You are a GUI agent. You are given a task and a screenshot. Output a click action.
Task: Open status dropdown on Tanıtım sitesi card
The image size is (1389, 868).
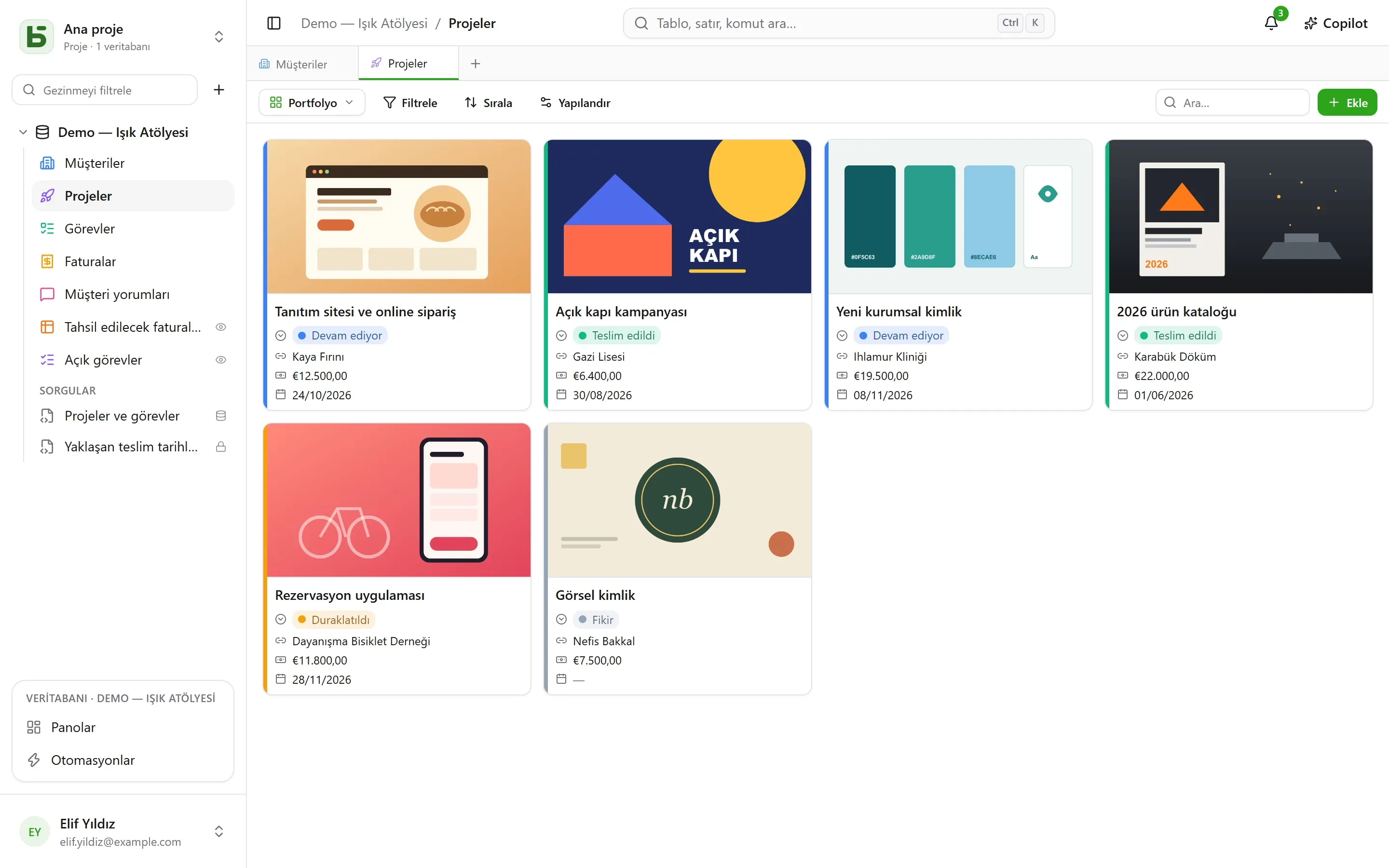tap(281, 335)
